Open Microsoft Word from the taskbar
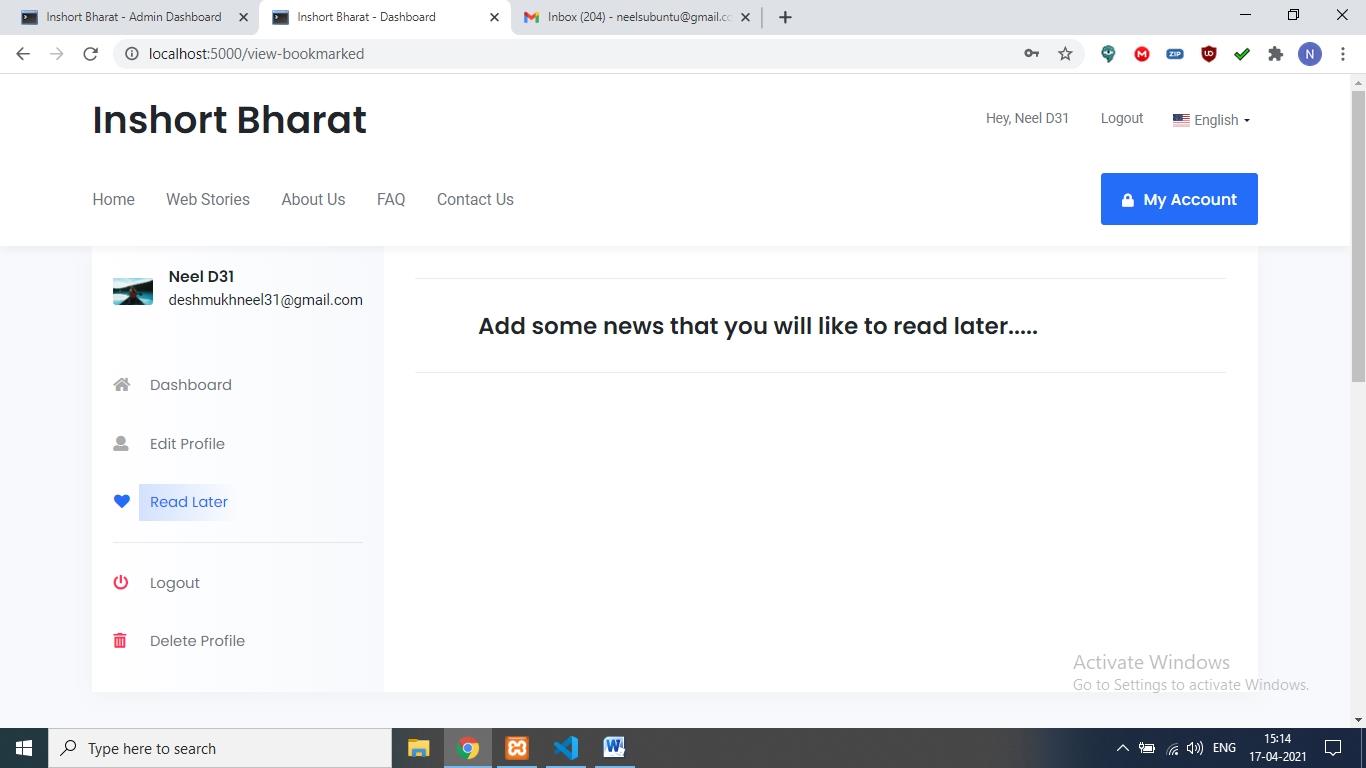Image resolution: width=1366 pixels, height=768 pixels. (614, 748)
